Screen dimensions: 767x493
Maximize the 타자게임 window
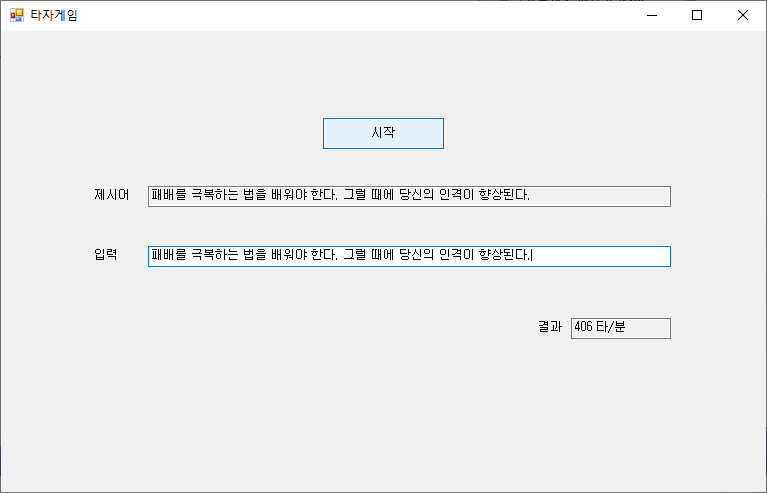coord(697,15)
